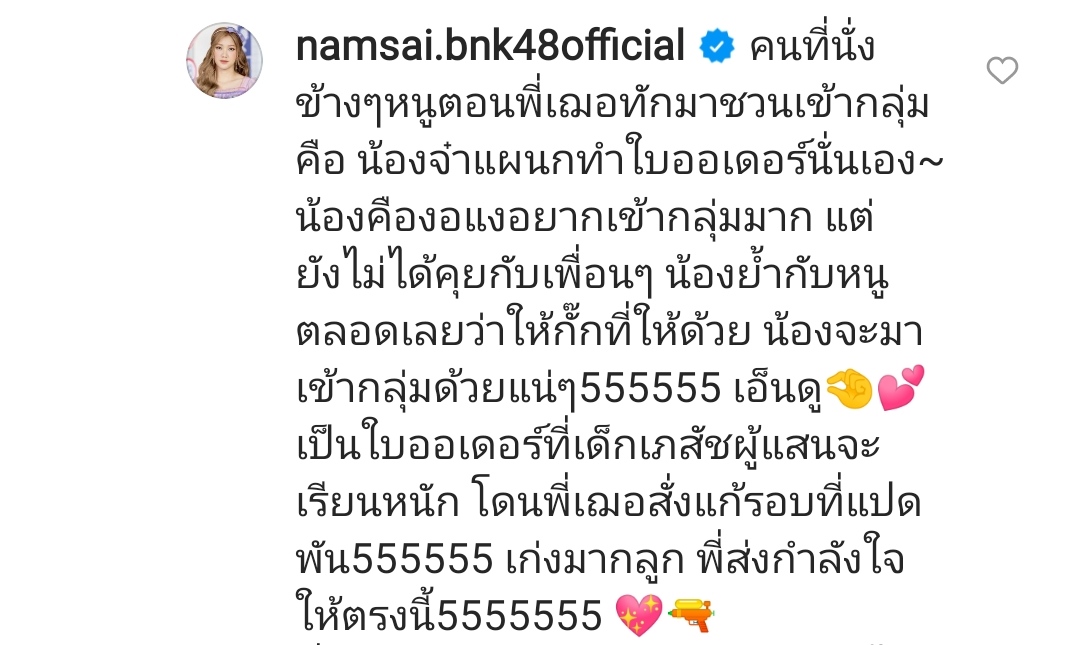The height and width of the screenshot is (645, 1080).
Task: Click the line starting 'เป็นใบออเดอร์ที่เด็กเภสัช'
Action: (588, 446)
